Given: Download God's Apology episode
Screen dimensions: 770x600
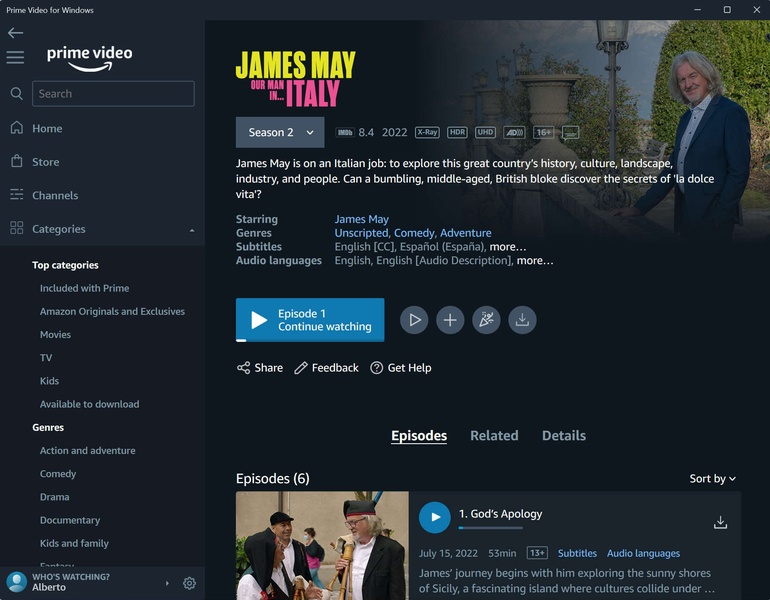Looking at the screenshot, I should [x=720, y=522].
